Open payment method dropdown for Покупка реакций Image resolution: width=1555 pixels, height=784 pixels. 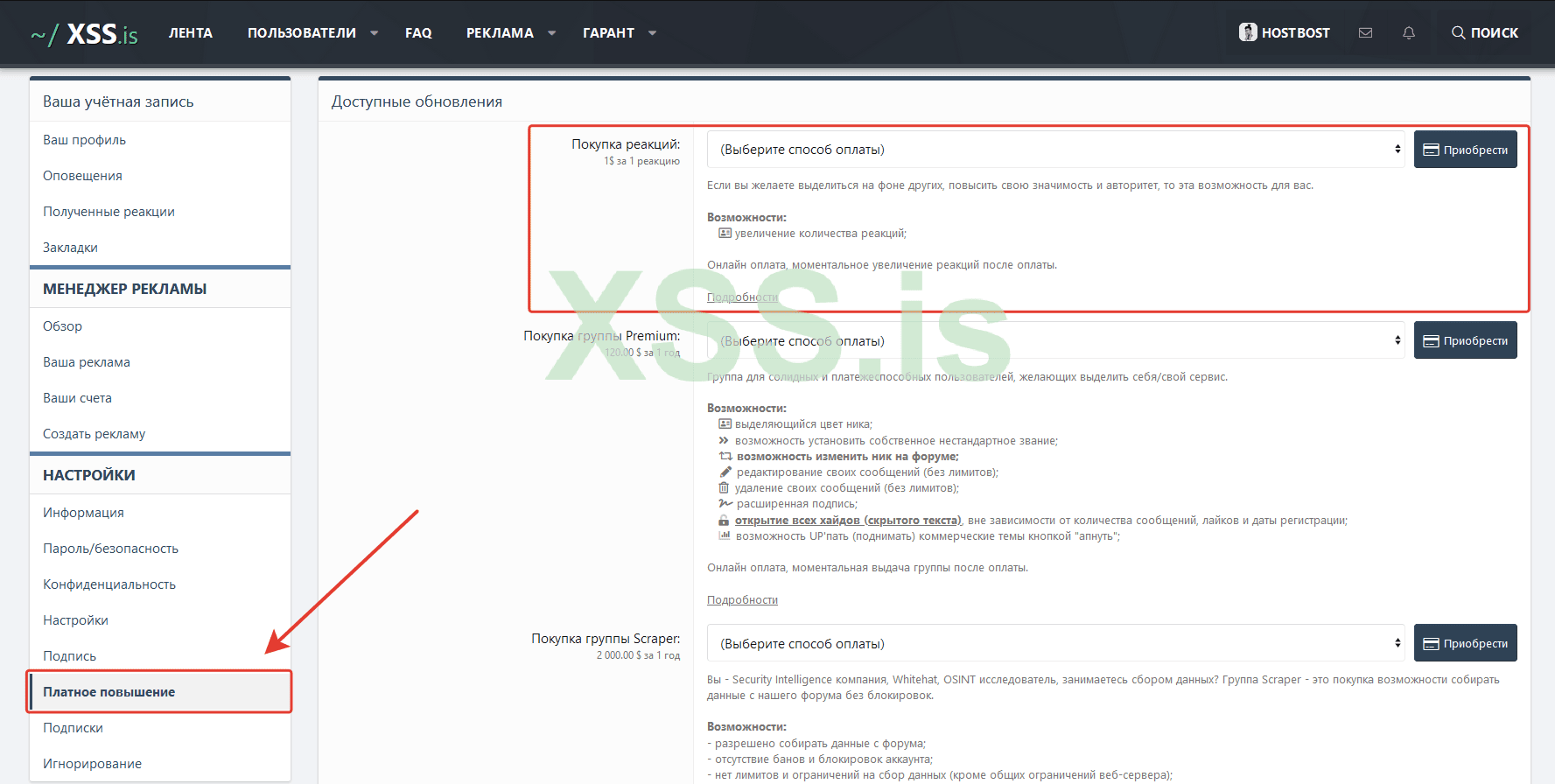tap(1055, 150)
